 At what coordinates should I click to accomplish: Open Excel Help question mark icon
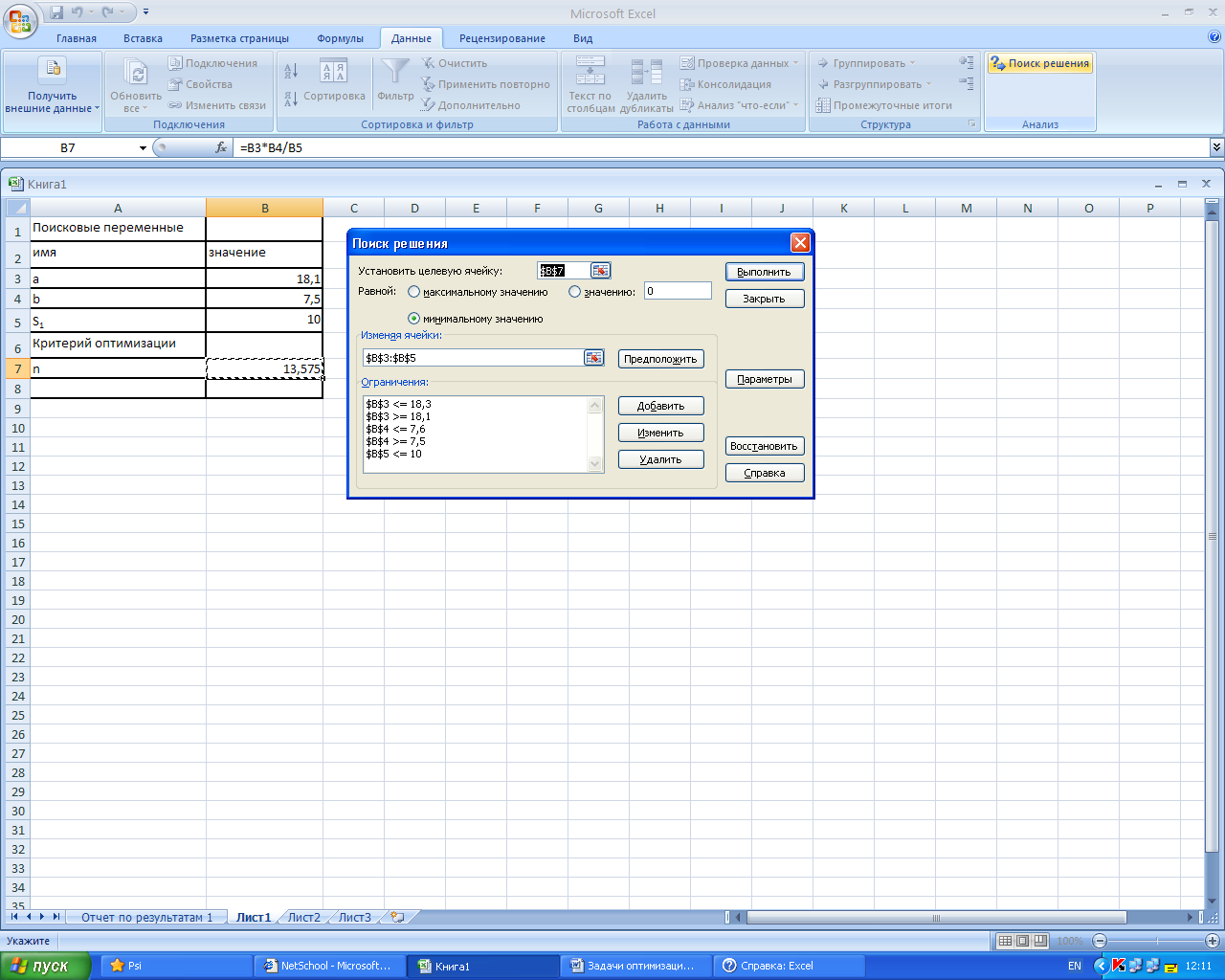point(1215,37)
